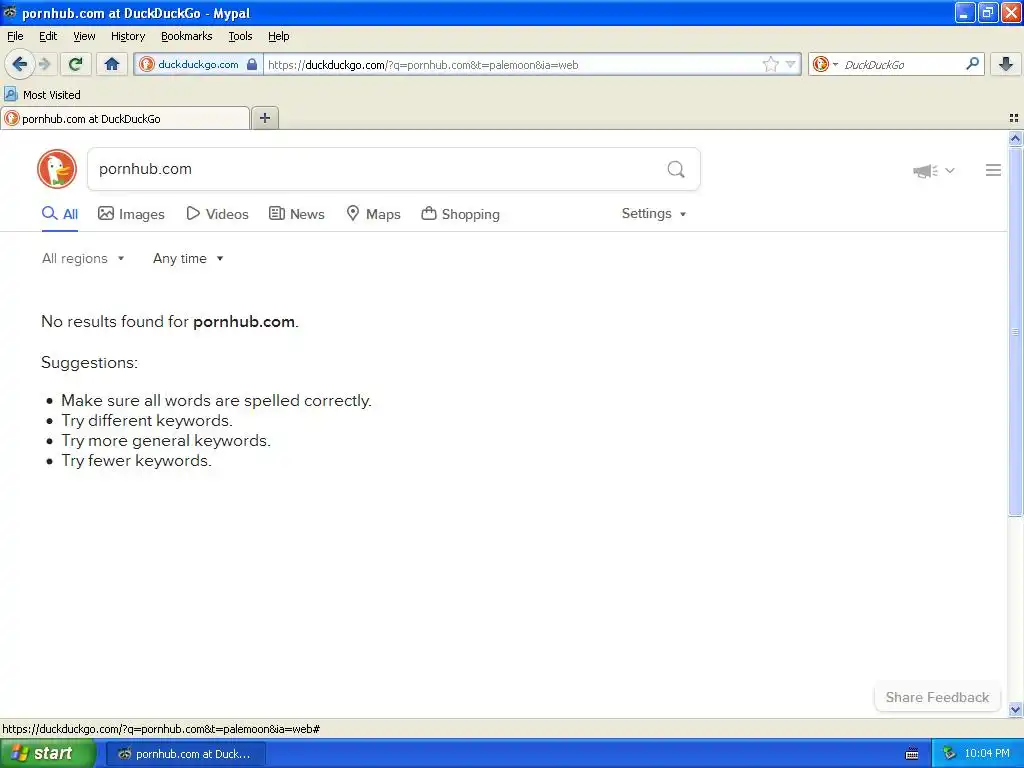The image size is (1024, 768).
Task: Click the padlock site identity icon
Action: [252, 64]
